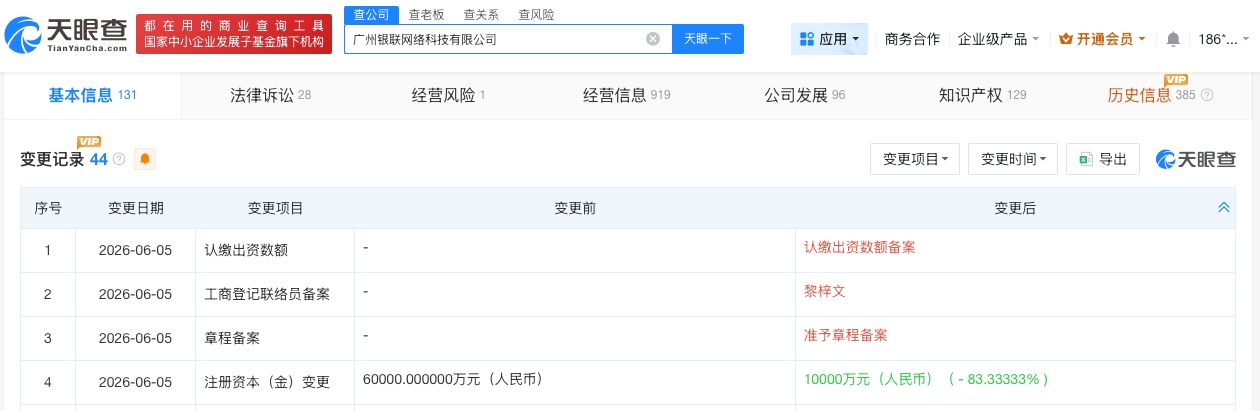
Task: Click the 变更前 column header
Action: (x=575, y=208)
